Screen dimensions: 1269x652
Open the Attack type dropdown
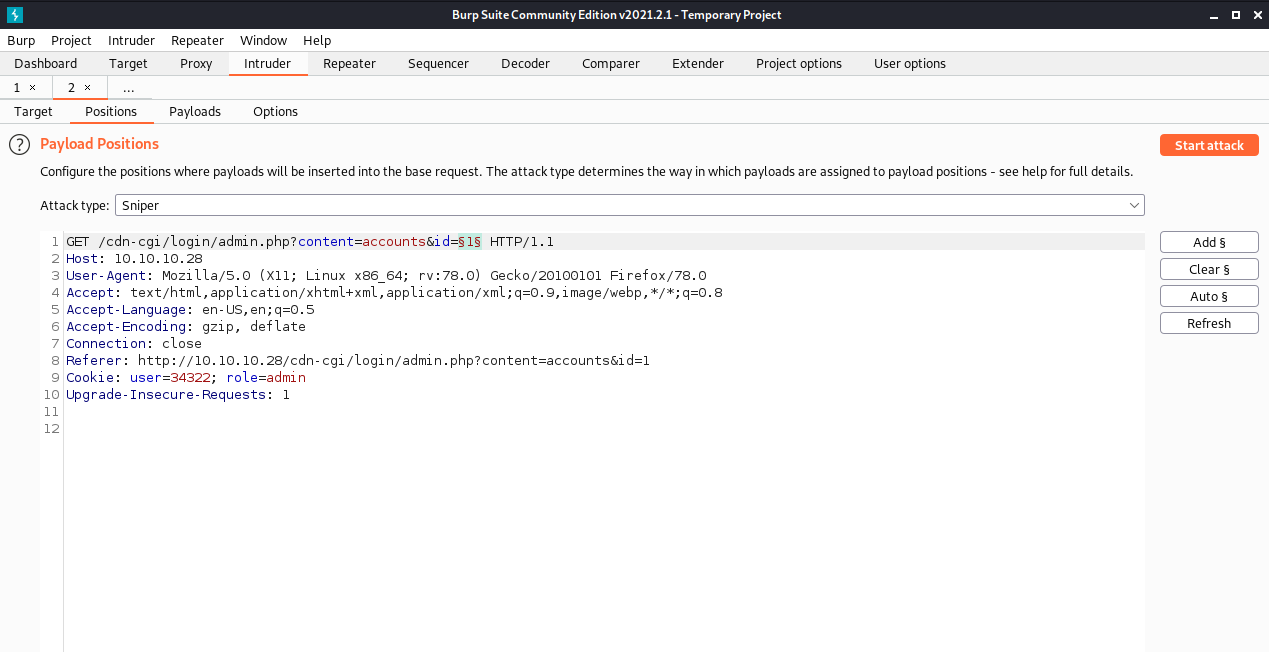pos(629,205)
